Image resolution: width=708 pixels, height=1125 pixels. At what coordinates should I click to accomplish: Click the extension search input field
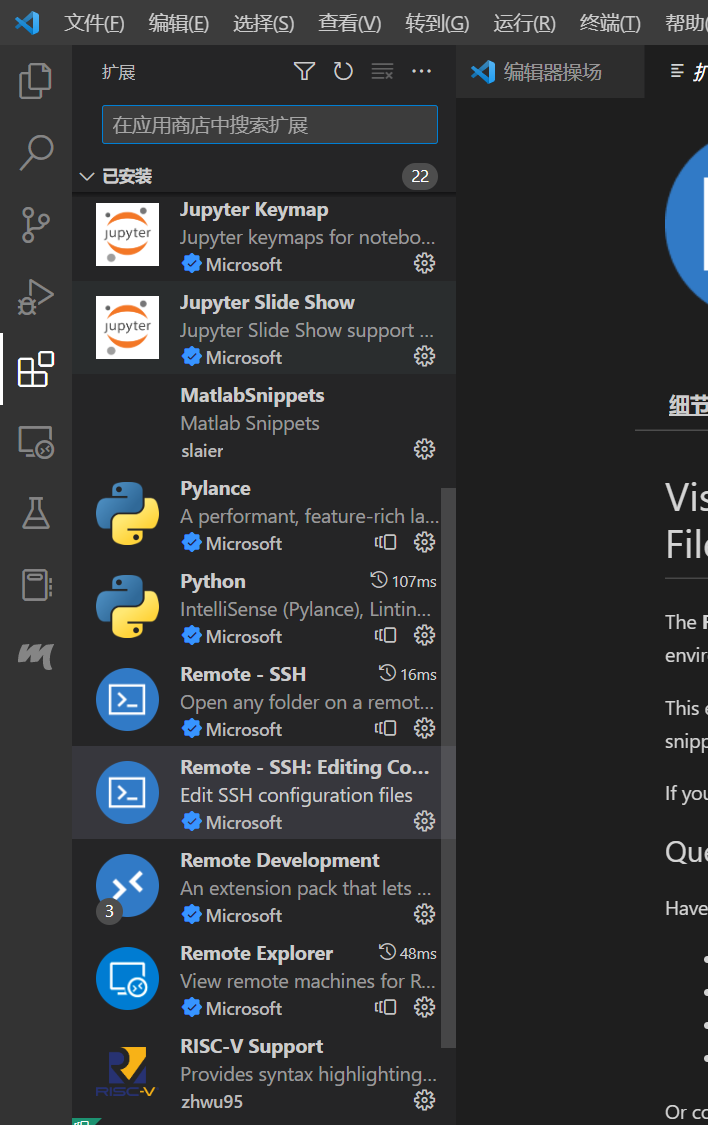pos(270,125)
